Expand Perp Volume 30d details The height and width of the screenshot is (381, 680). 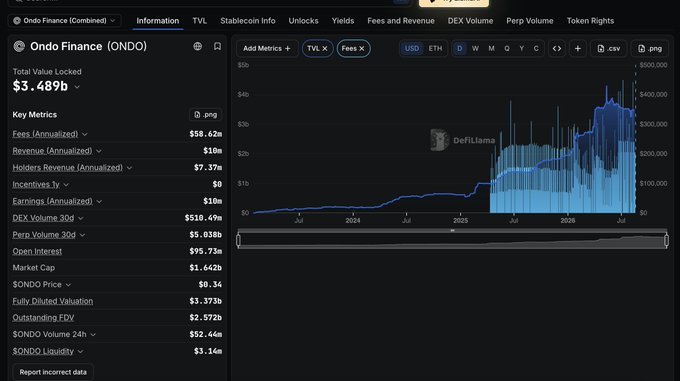point(82,235)
